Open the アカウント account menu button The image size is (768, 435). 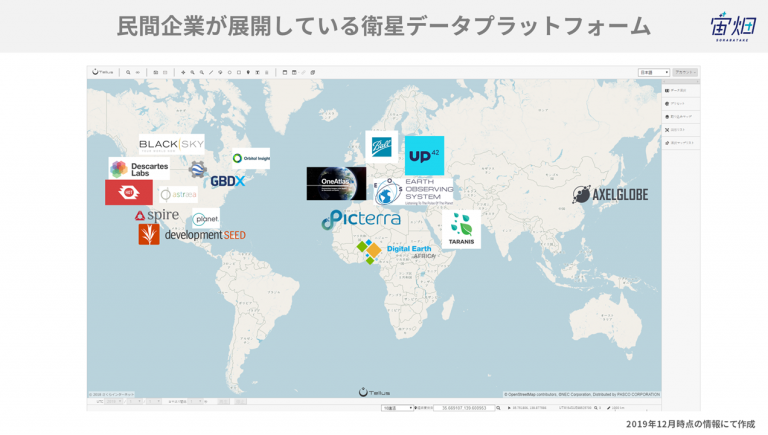tap(685, 72)
